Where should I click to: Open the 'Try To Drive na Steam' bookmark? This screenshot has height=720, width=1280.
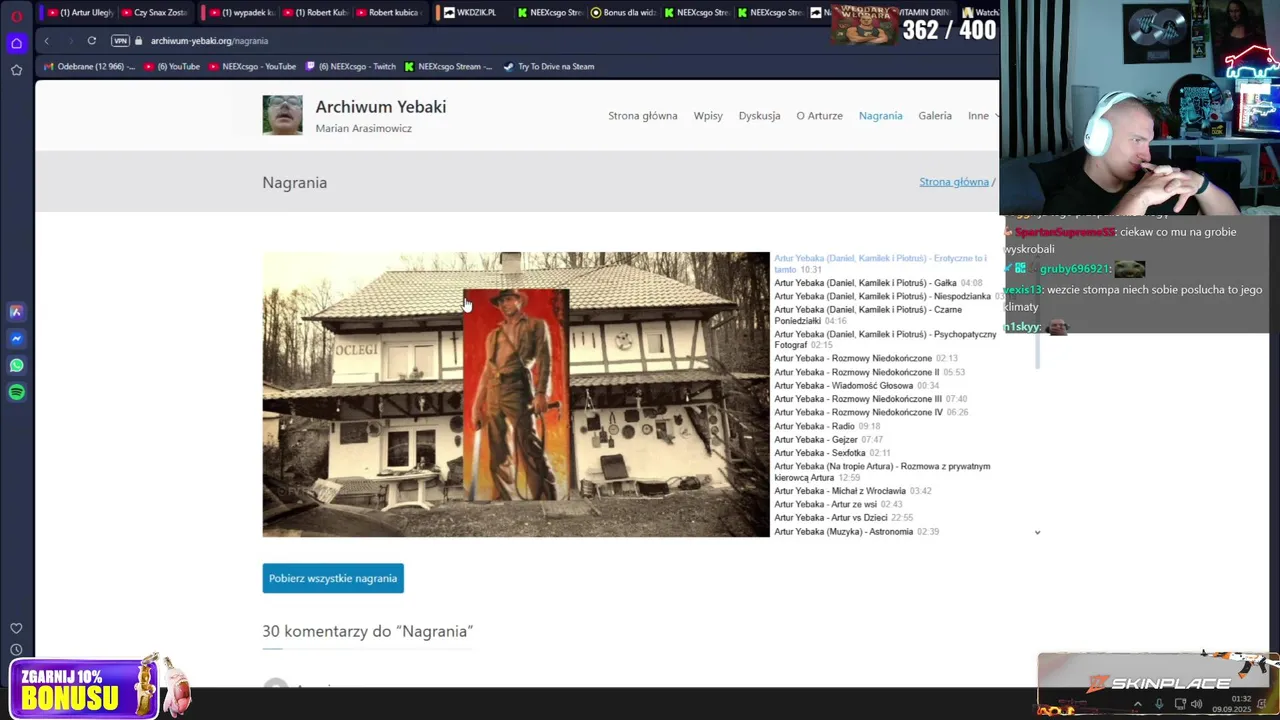tap(549, 67)
